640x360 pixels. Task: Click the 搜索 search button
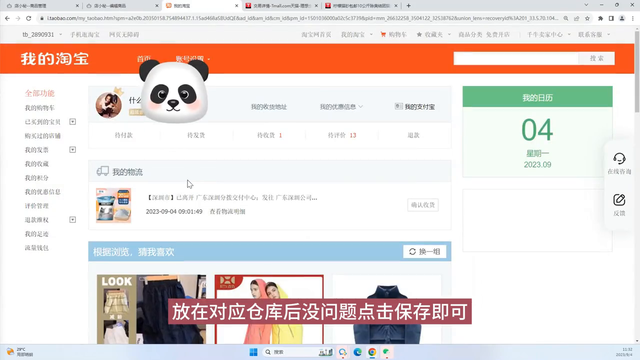coord(596,58)
